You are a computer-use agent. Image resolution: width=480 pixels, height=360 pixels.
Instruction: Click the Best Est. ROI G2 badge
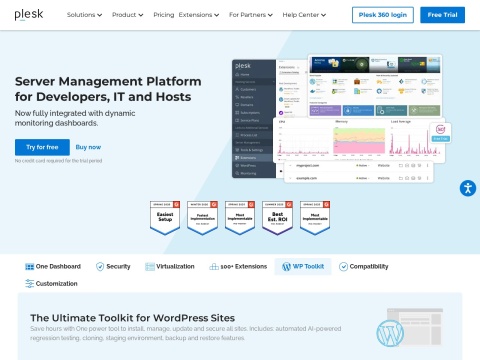point(277,218)
